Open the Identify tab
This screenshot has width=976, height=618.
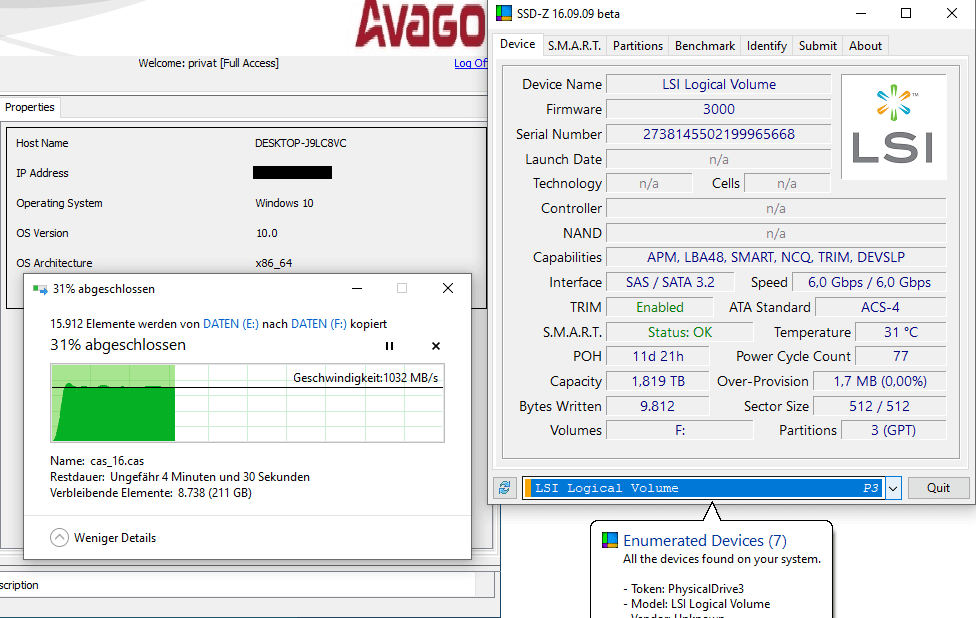(767, 46)
